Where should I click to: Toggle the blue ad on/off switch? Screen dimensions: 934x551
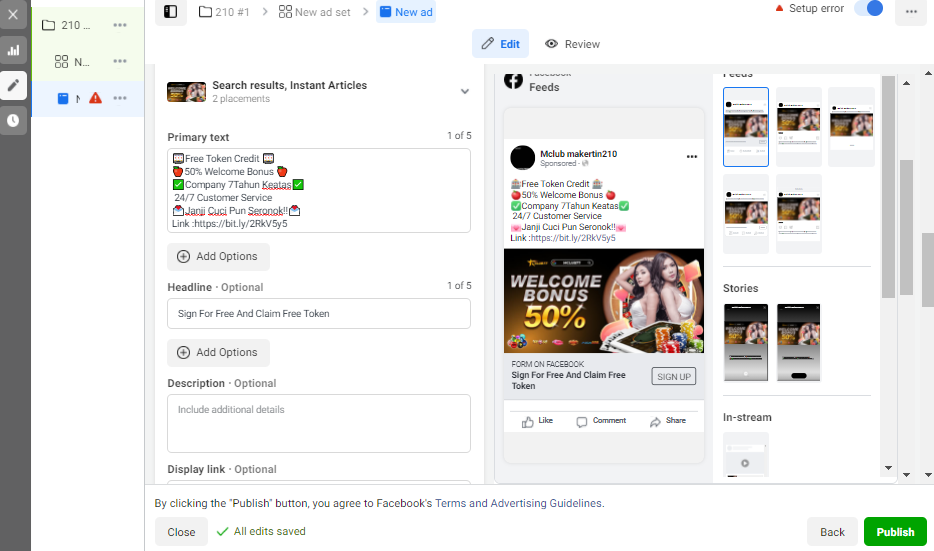[868, 8]
